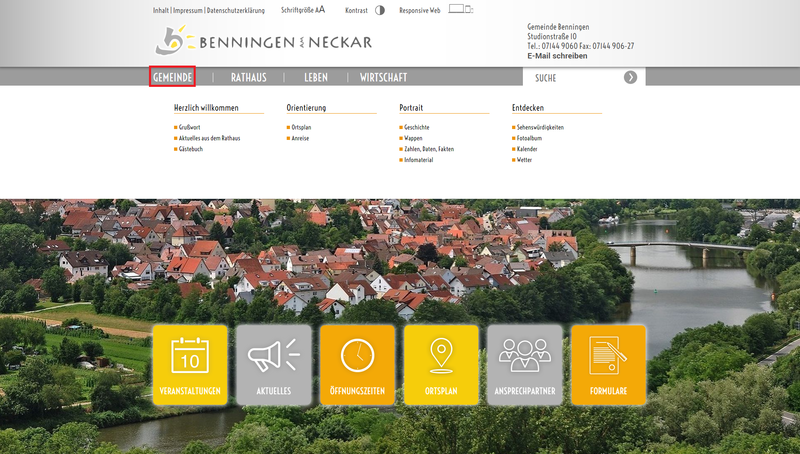Select the Gemeinde menu tab
This screenshot has width=800, height=454.
[x=172, y=77]
